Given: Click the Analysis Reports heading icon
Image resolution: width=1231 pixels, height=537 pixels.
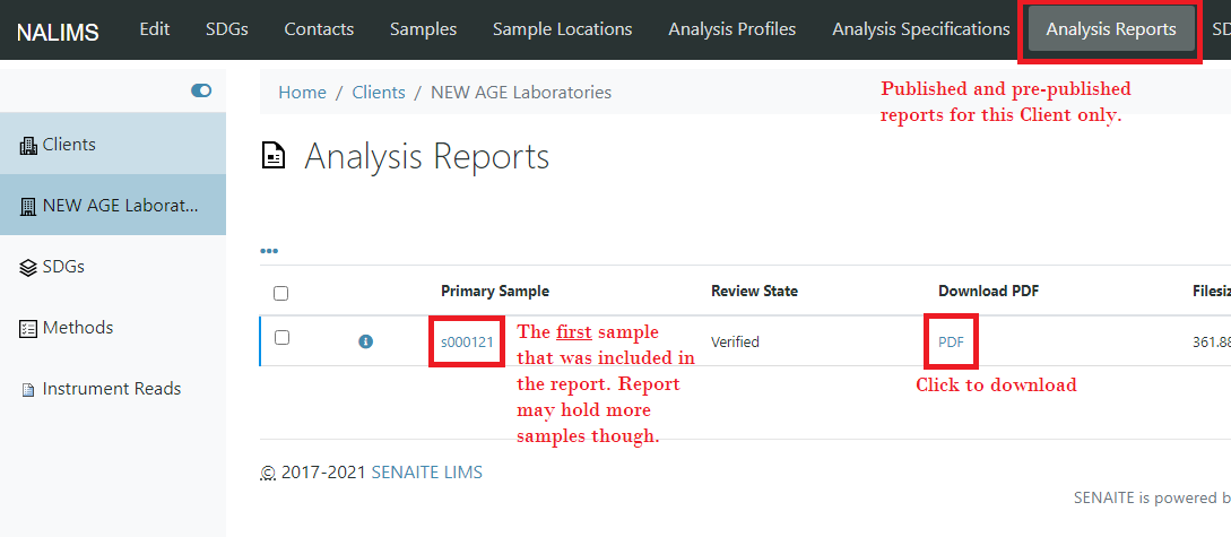Looking at the screenshot, I should click(x=273, y=157).
